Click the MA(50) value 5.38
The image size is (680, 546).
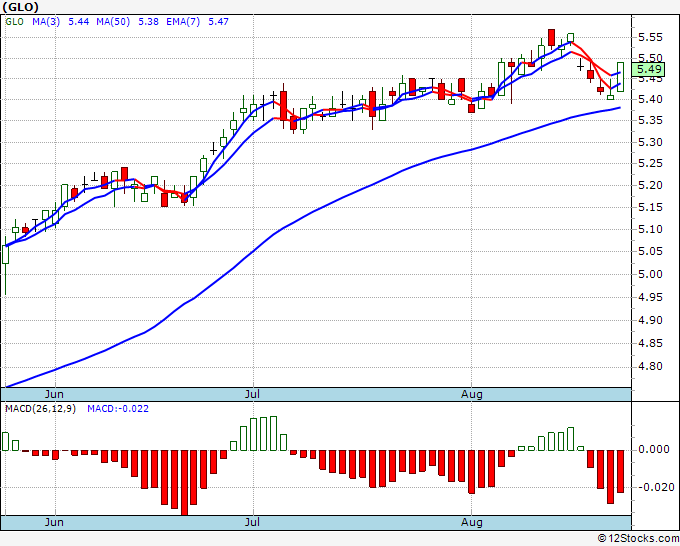148,22
